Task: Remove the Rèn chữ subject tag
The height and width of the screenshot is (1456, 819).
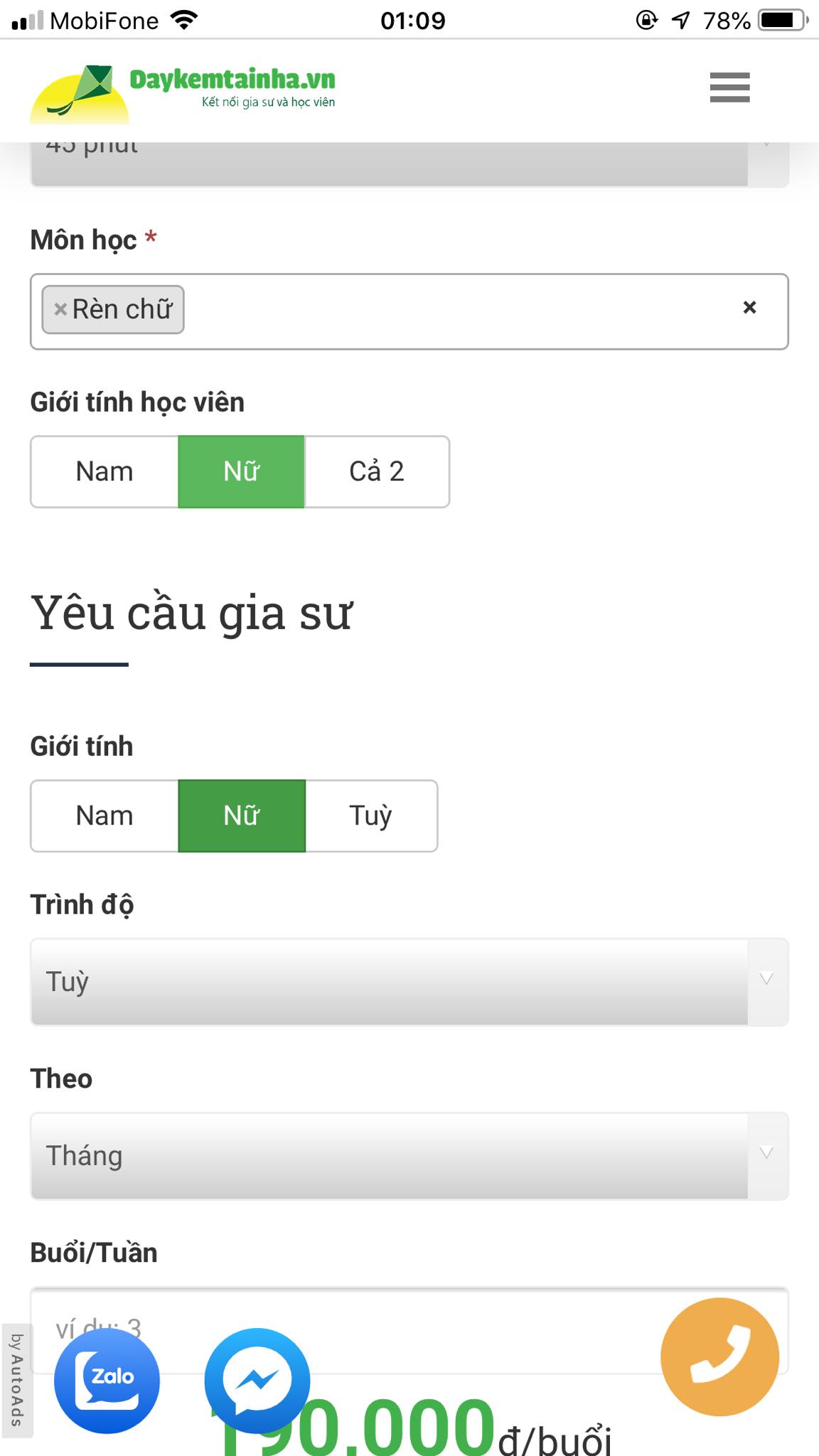Action: [60, 309]
